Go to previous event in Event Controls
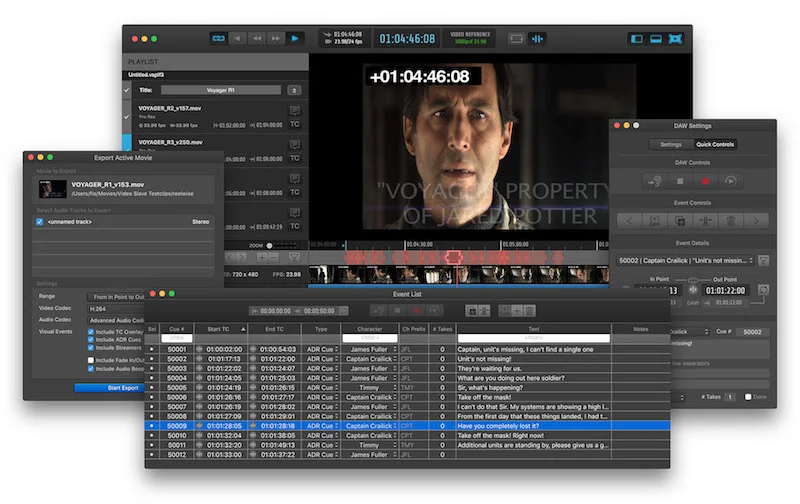 pos(629,221)
